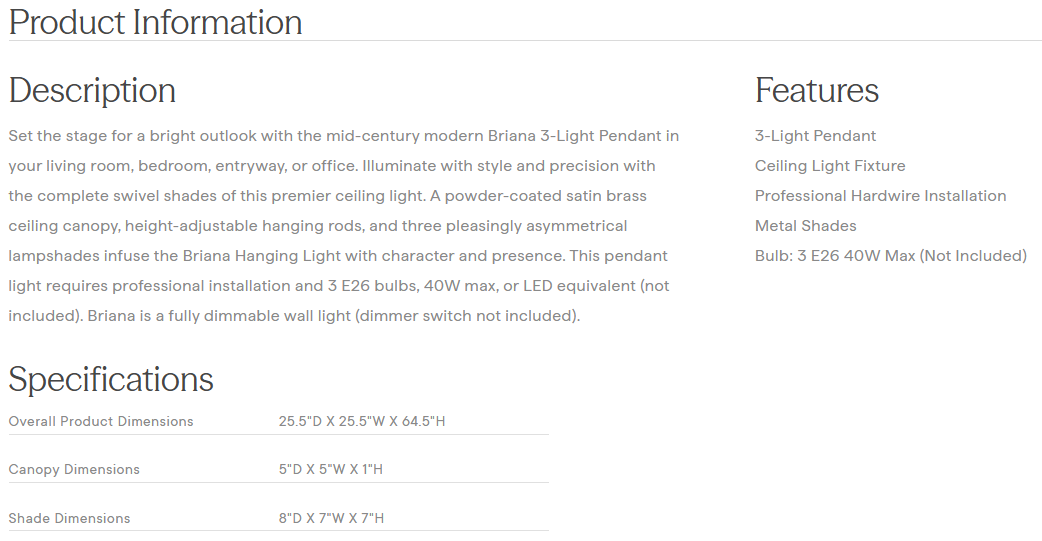Click the "Shade Dimensions" label
Viewport: 1042px width, 541px height.
[69, 518]
